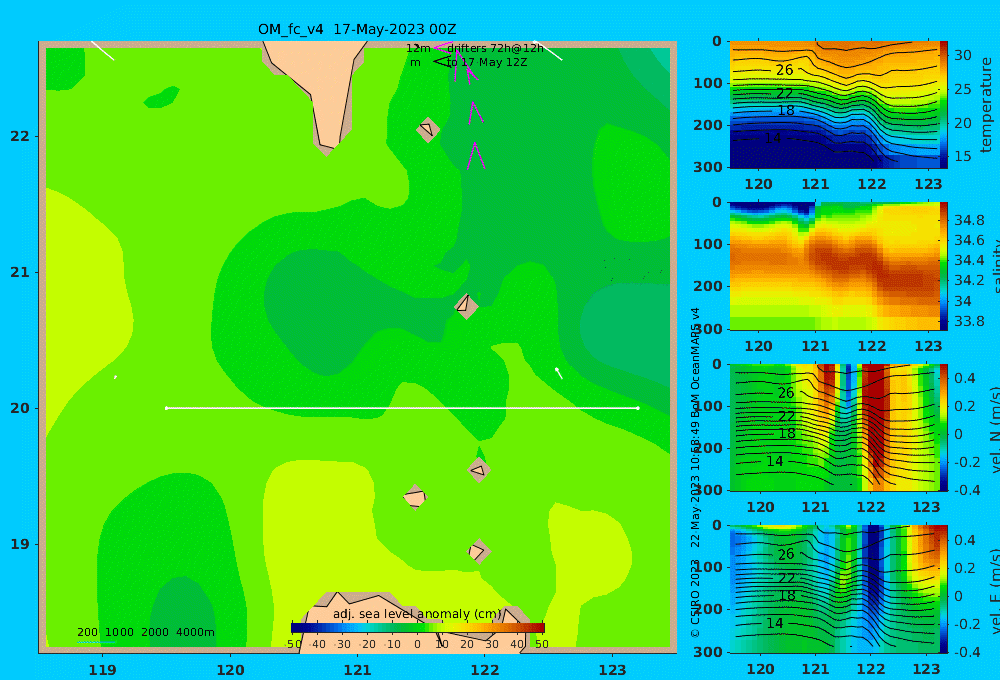Click the 'vel. E (m/s)' axis label
Viewport: 1000px width, 680px height.
(x=994, y=591)
